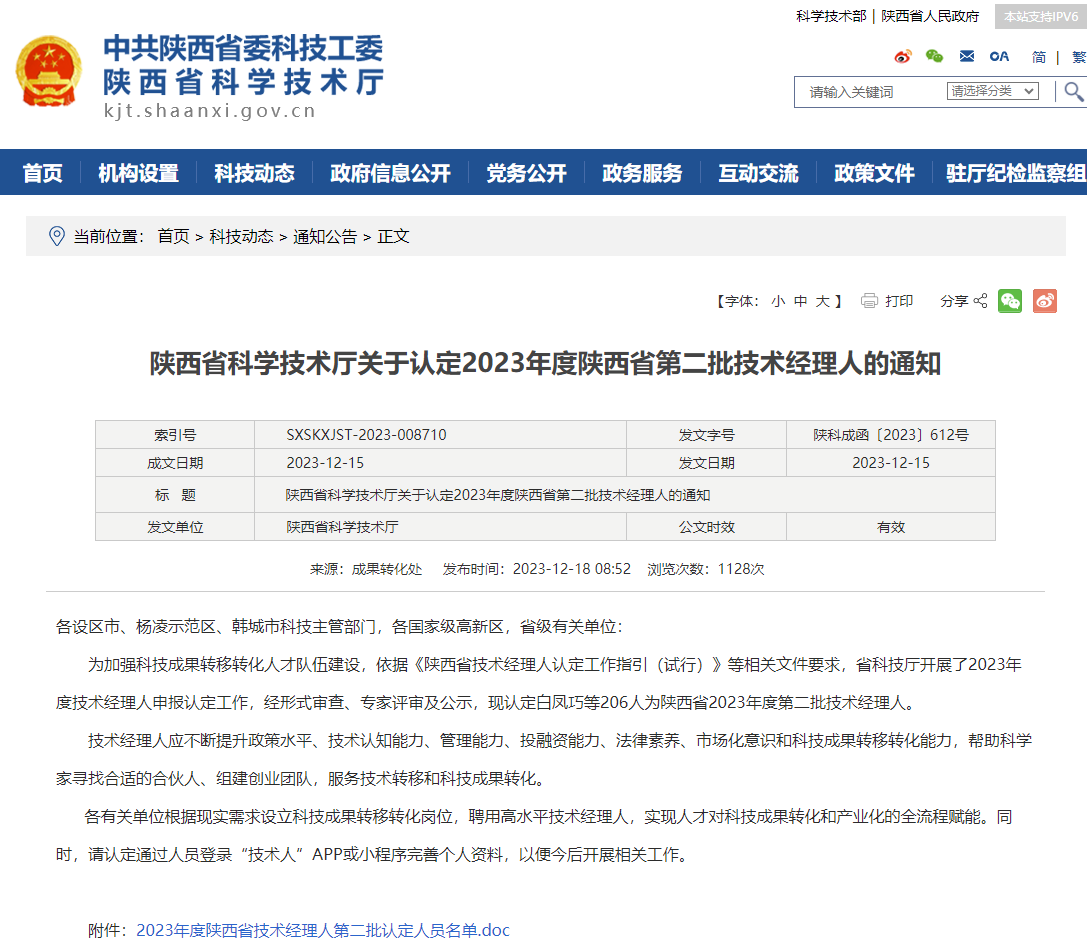Click the printer icon

pyautogui.click(x=869, y=301)
